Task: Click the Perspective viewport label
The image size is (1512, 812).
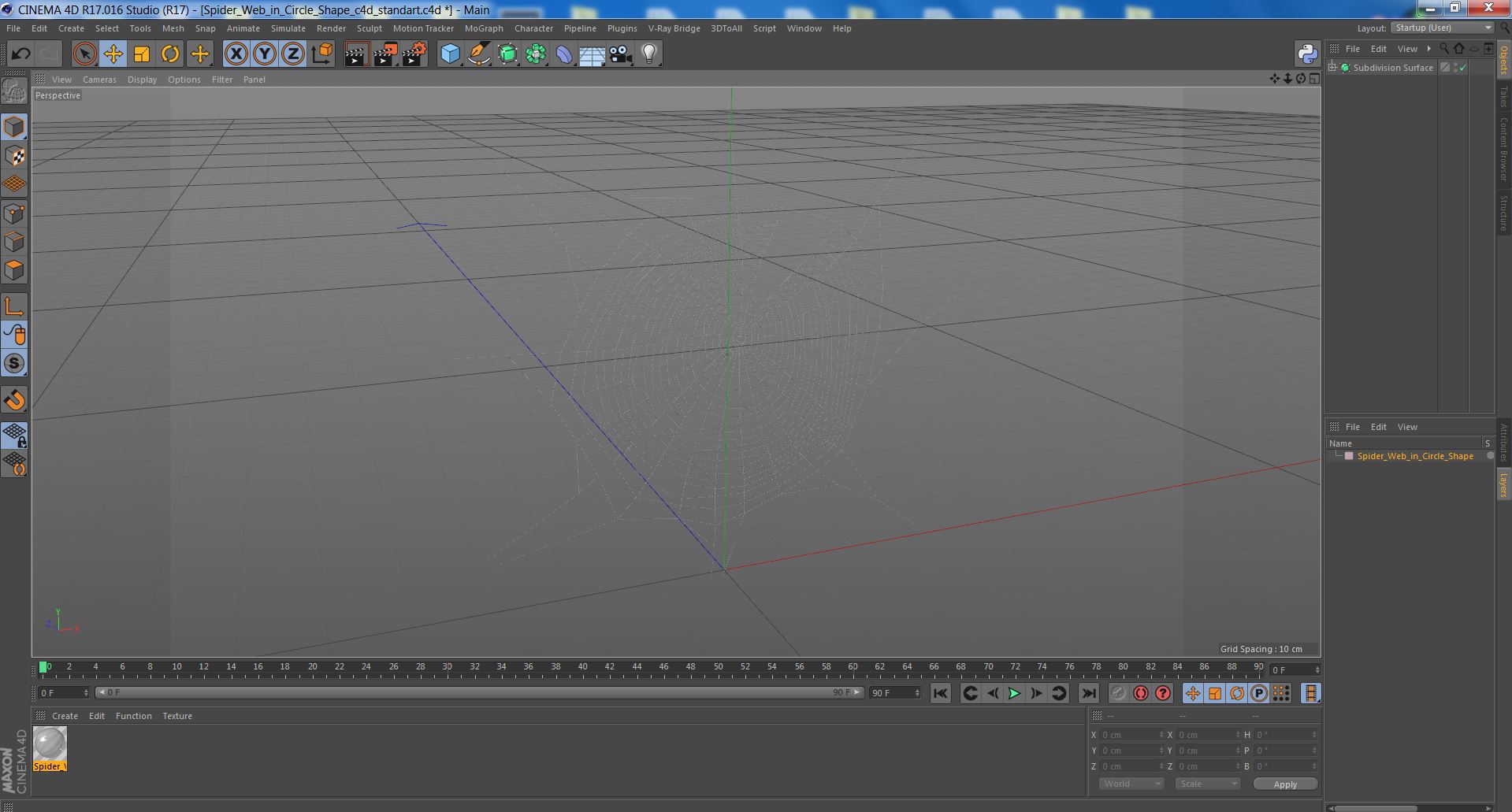Action: pos(58,95)
